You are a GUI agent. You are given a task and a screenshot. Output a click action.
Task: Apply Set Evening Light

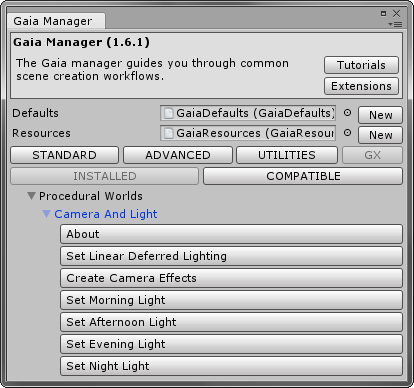click(231, 344)
